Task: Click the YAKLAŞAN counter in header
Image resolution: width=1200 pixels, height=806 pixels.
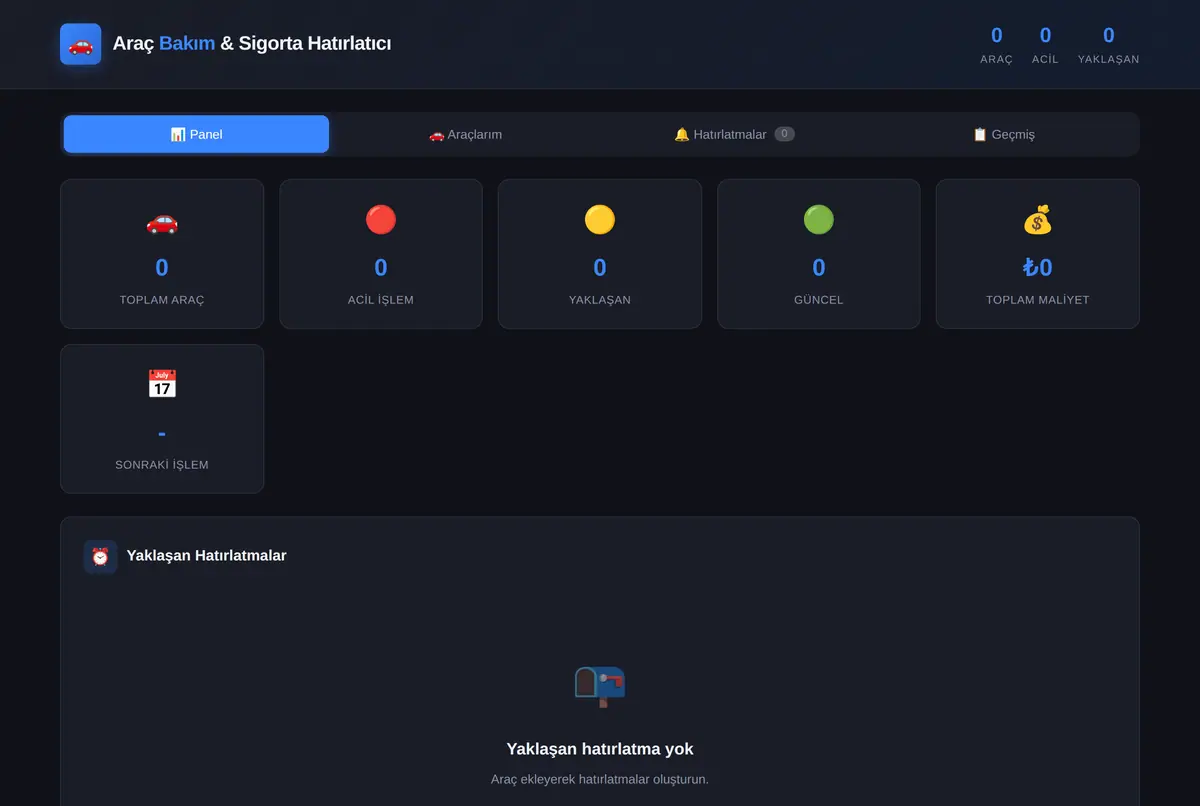Action: click(1108, 45)
